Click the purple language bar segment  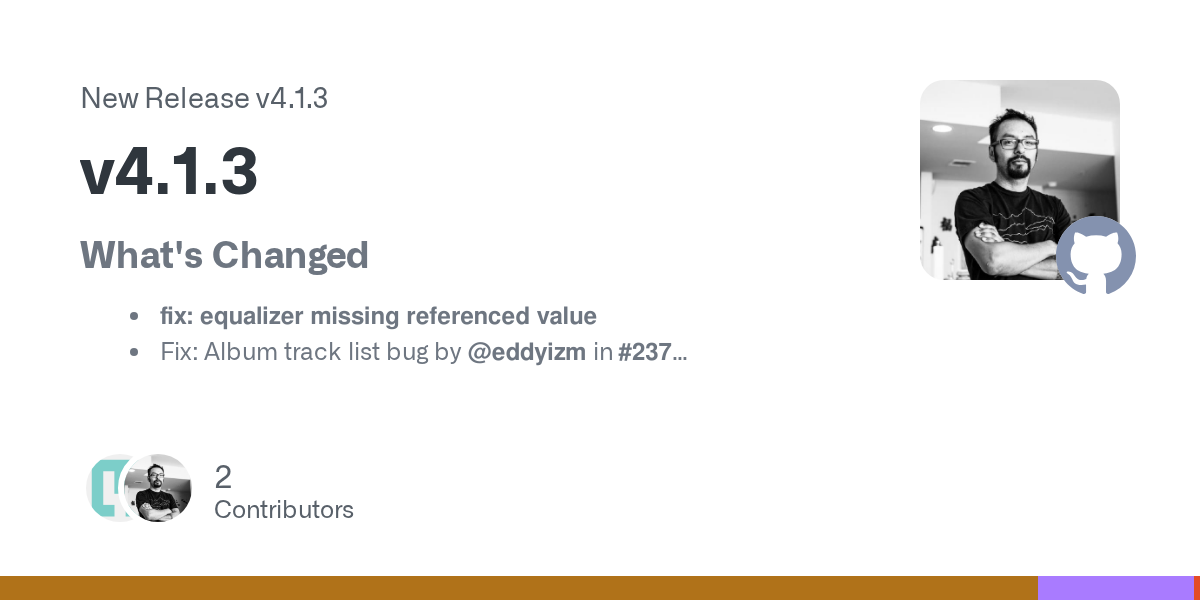click(1115, 588)
